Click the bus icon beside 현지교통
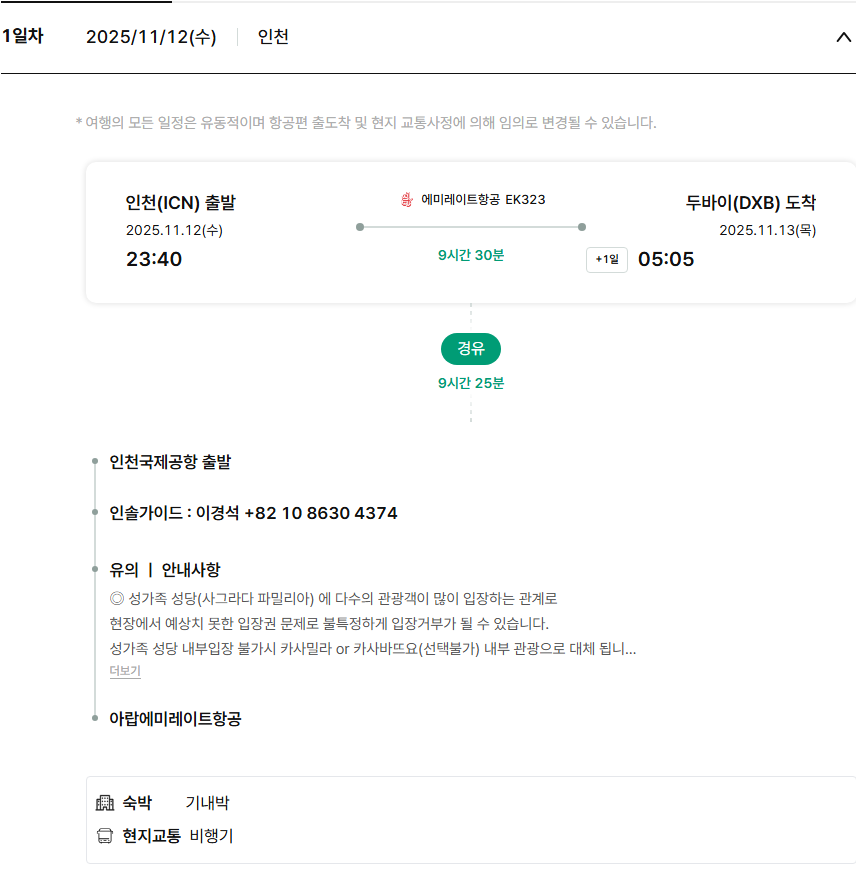856x885 pixels. point(105,836)
